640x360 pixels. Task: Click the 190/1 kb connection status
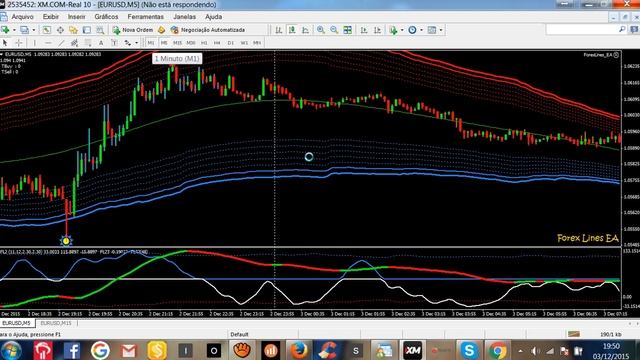pyautogui.click(x=611, y=334)
